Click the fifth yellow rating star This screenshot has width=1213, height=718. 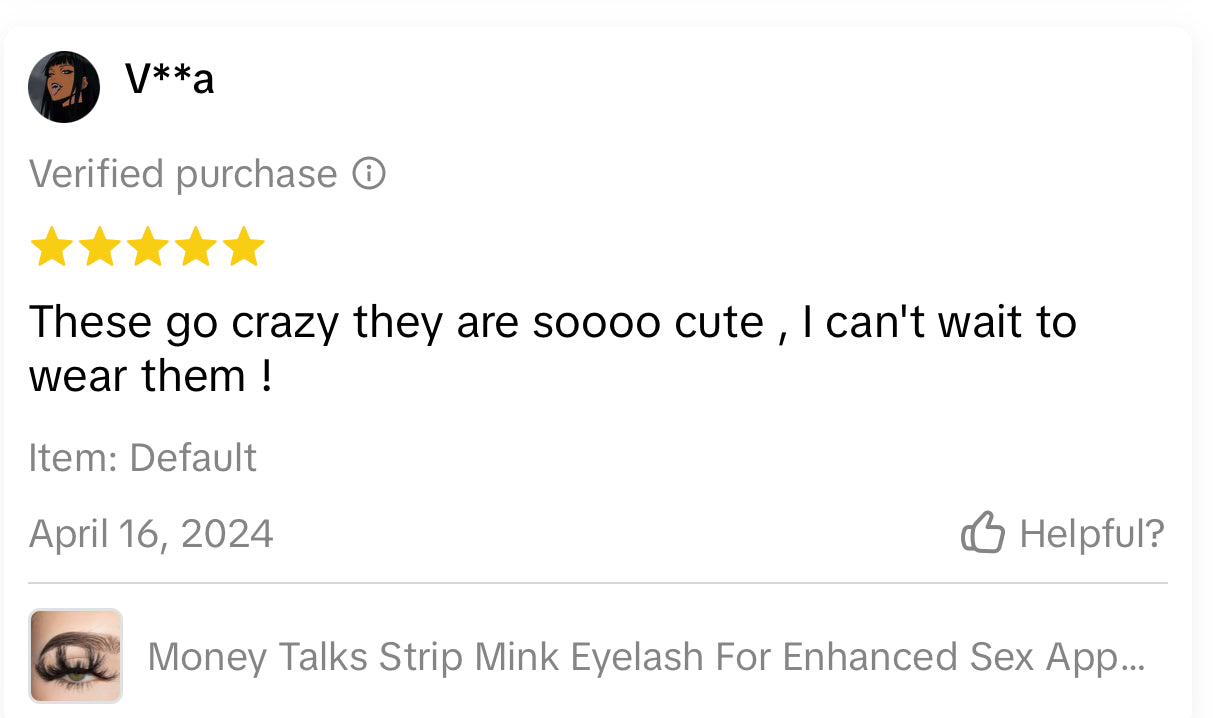(x=244, y=248)
